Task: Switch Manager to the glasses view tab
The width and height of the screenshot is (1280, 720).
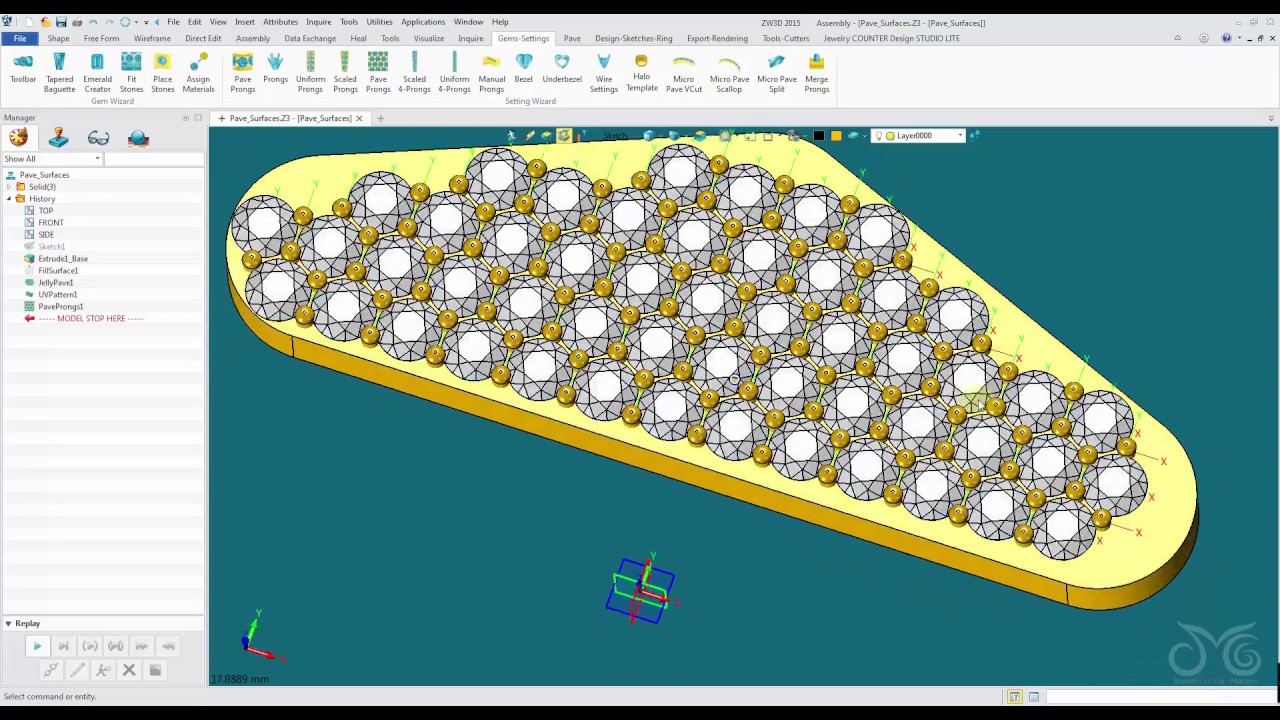Action: pyautogui.click(x=98, y=138)
